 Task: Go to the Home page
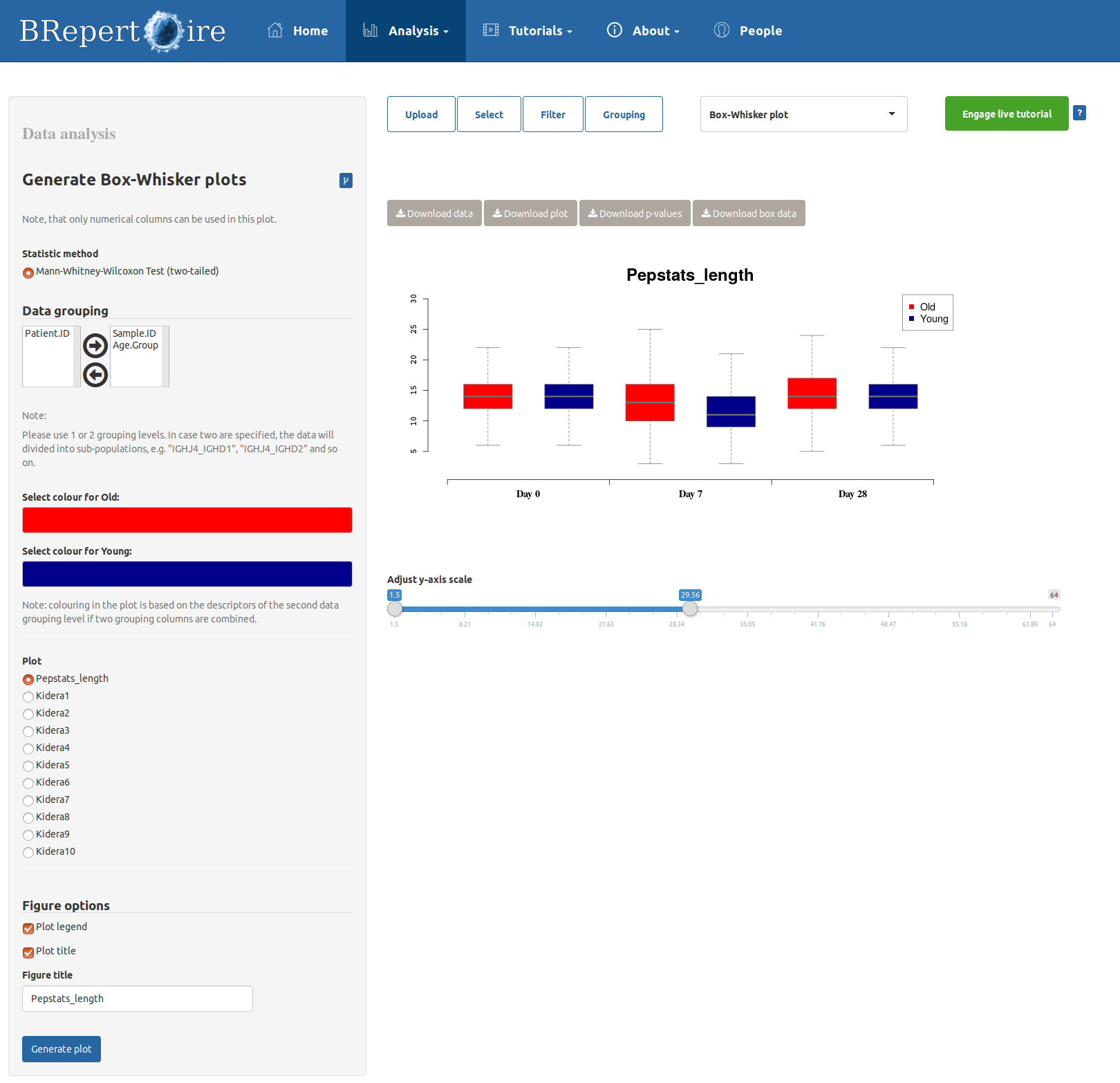pos(298,31)
